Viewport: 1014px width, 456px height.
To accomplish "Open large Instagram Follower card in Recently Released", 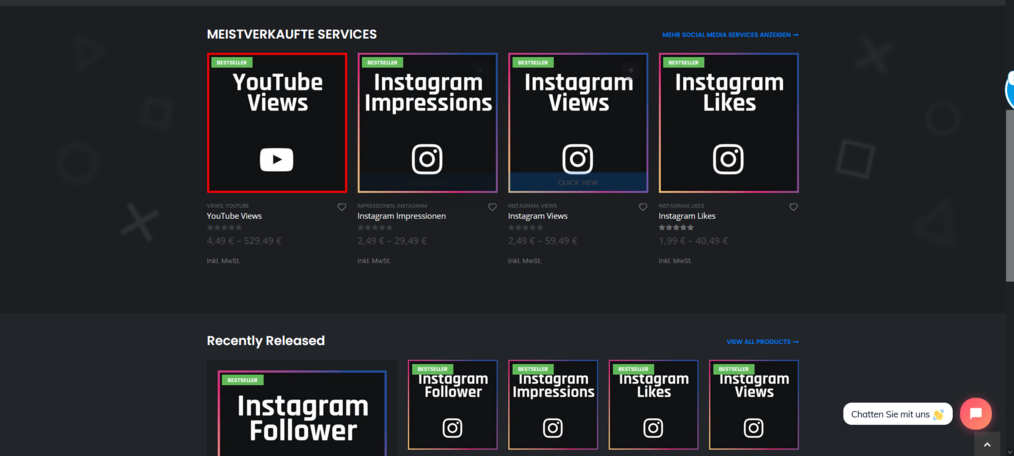I will 302,413.
